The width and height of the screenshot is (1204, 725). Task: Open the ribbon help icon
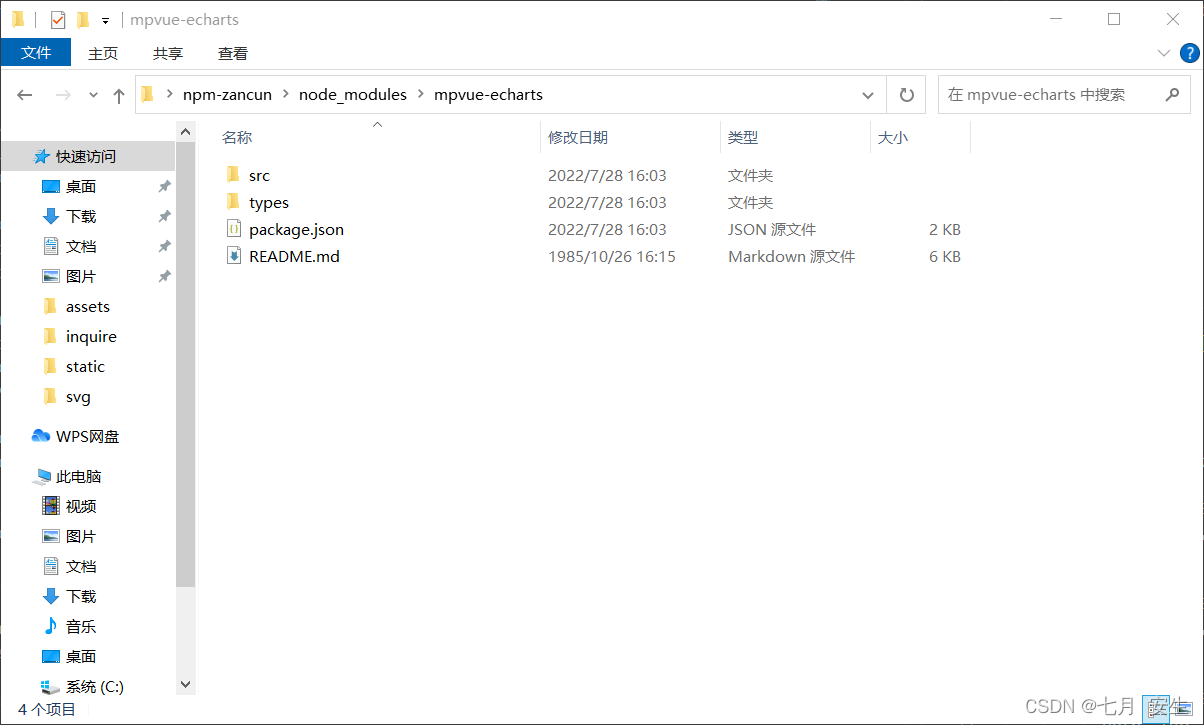tap(1190, 53)
